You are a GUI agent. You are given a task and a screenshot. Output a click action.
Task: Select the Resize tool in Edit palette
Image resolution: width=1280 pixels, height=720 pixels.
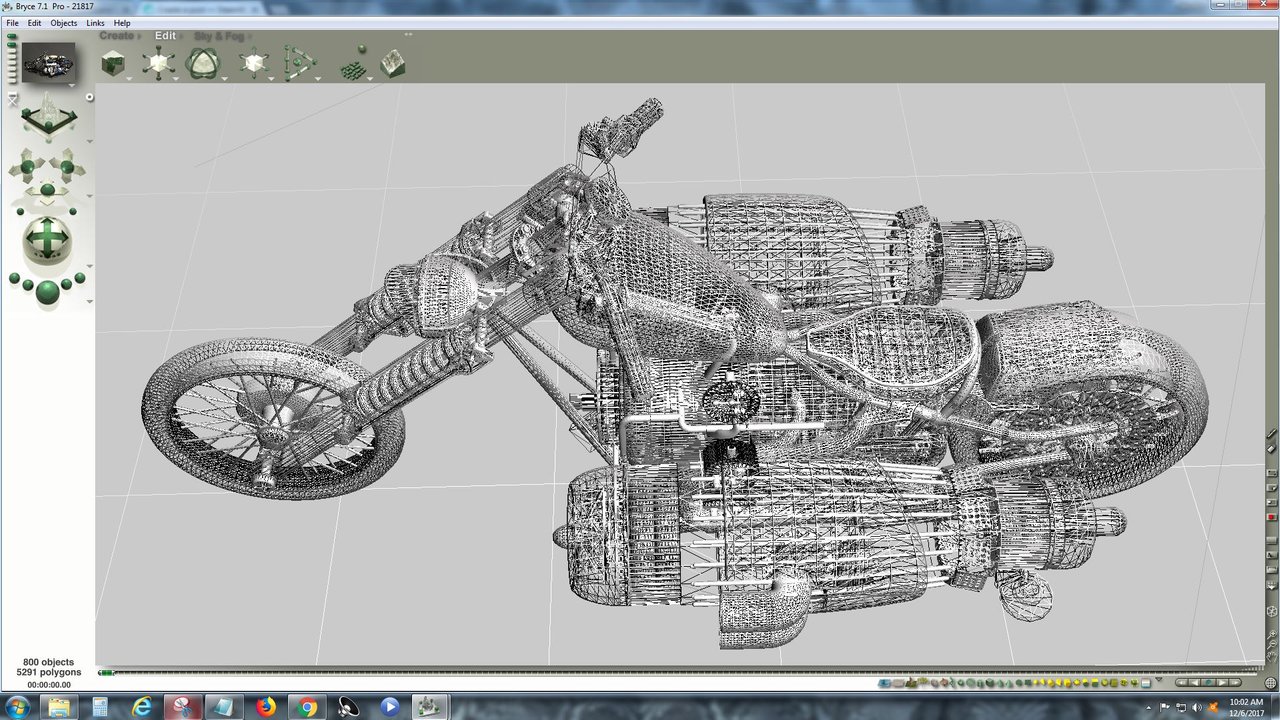click(158, 63)
